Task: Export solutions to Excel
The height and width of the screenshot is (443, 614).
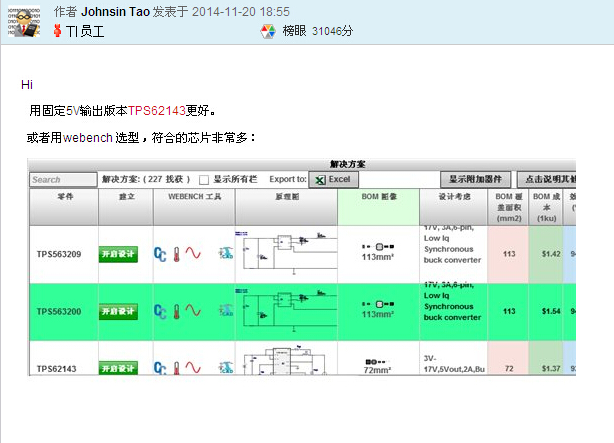Action: click(x=333, y=180)
